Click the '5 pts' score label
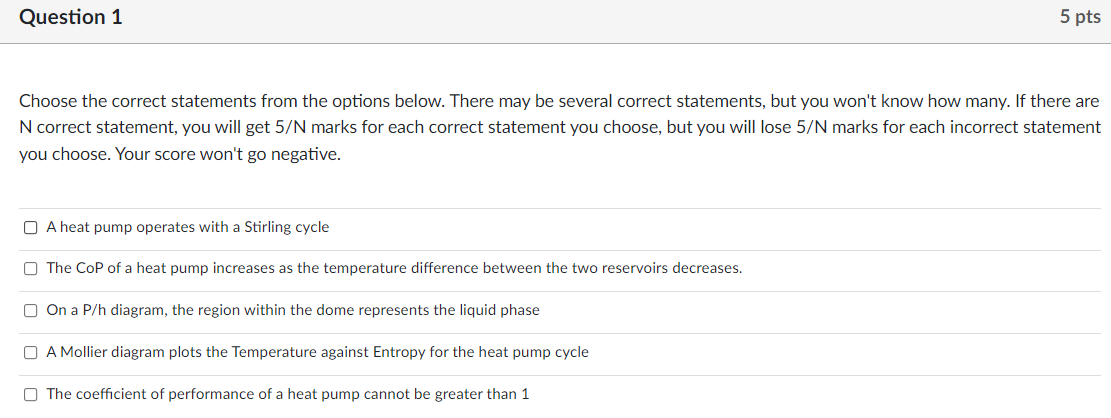Screen dimensions: 1111x418 point(1080,18)
